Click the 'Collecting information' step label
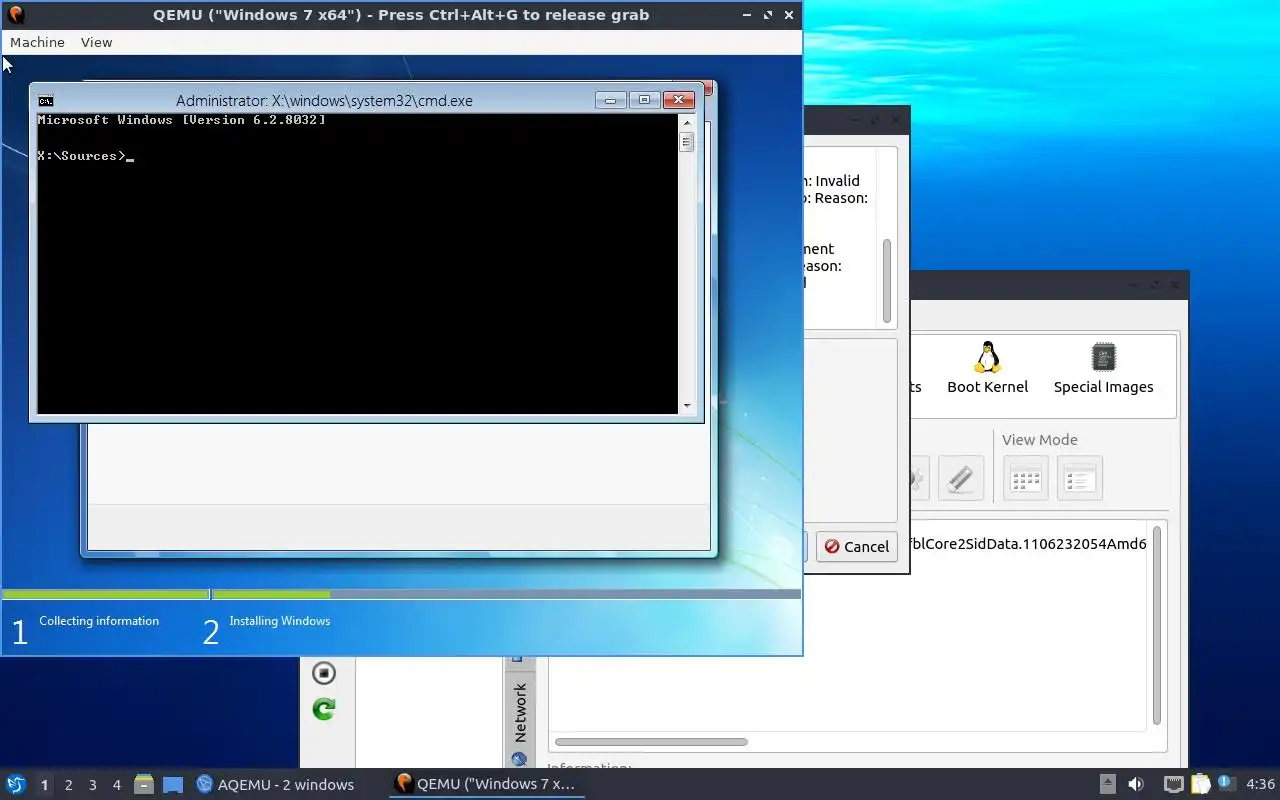The width and height of the screenshot is (1280, 800). point(99,621)
